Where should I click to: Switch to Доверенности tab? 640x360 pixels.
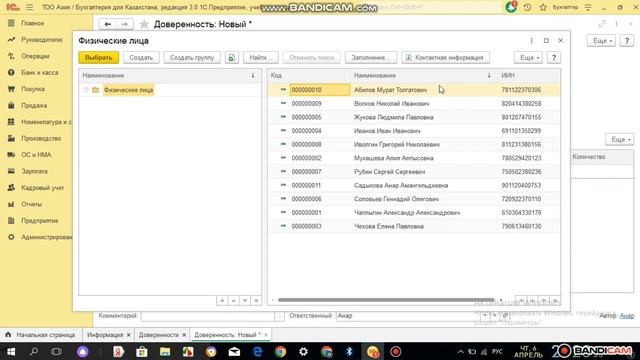(159, 335)
